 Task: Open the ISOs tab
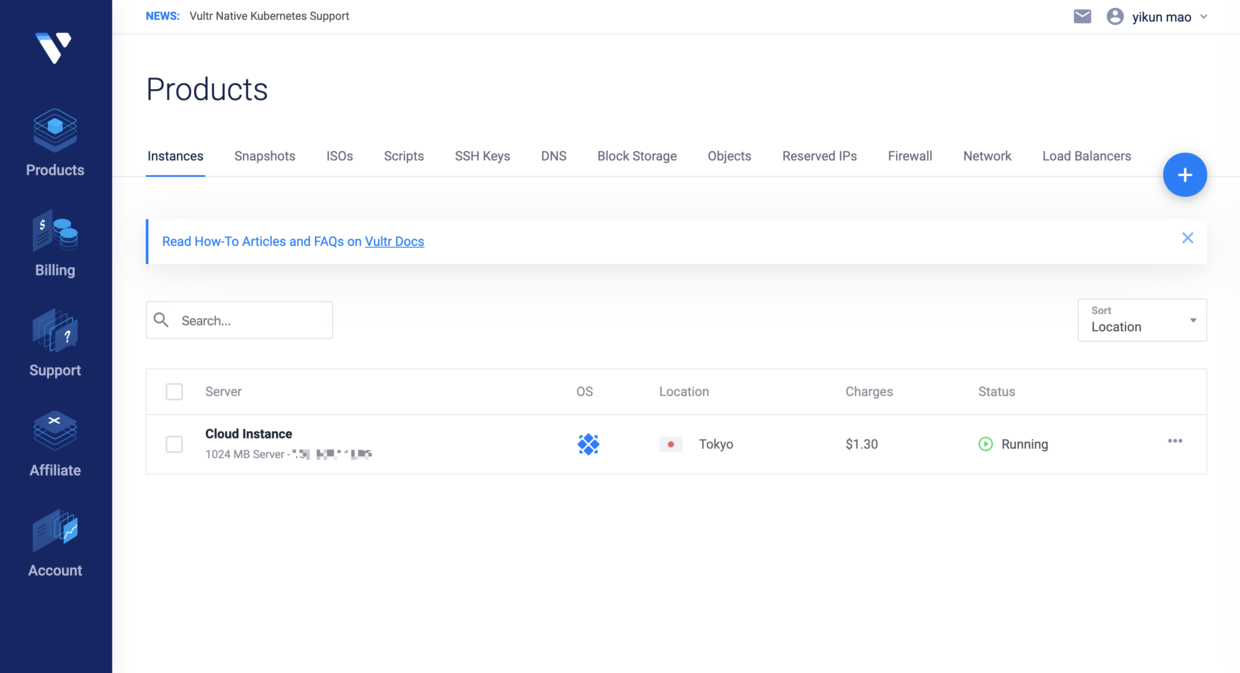tap(339, 156)
